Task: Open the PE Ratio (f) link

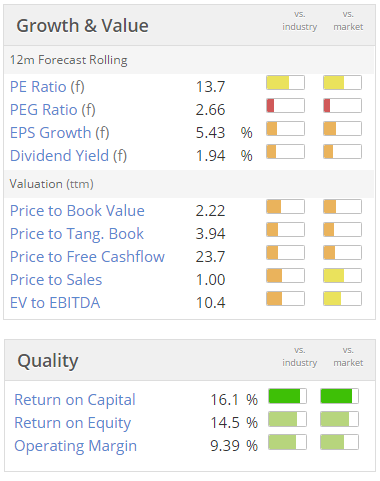Action: (47, 87)
